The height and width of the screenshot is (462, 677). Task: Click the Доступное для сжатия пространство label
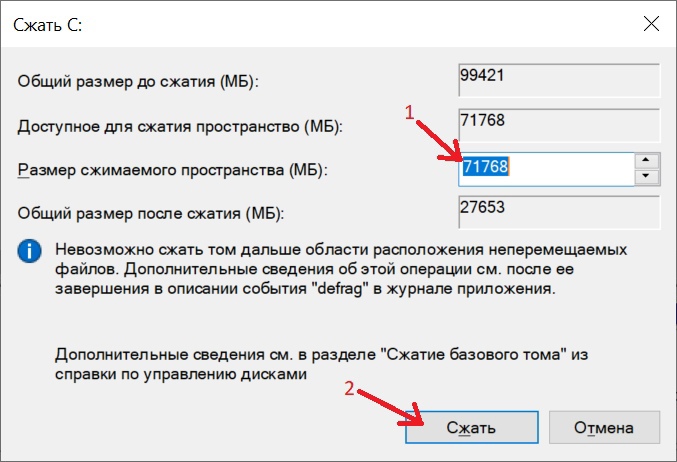pos(180,126)
